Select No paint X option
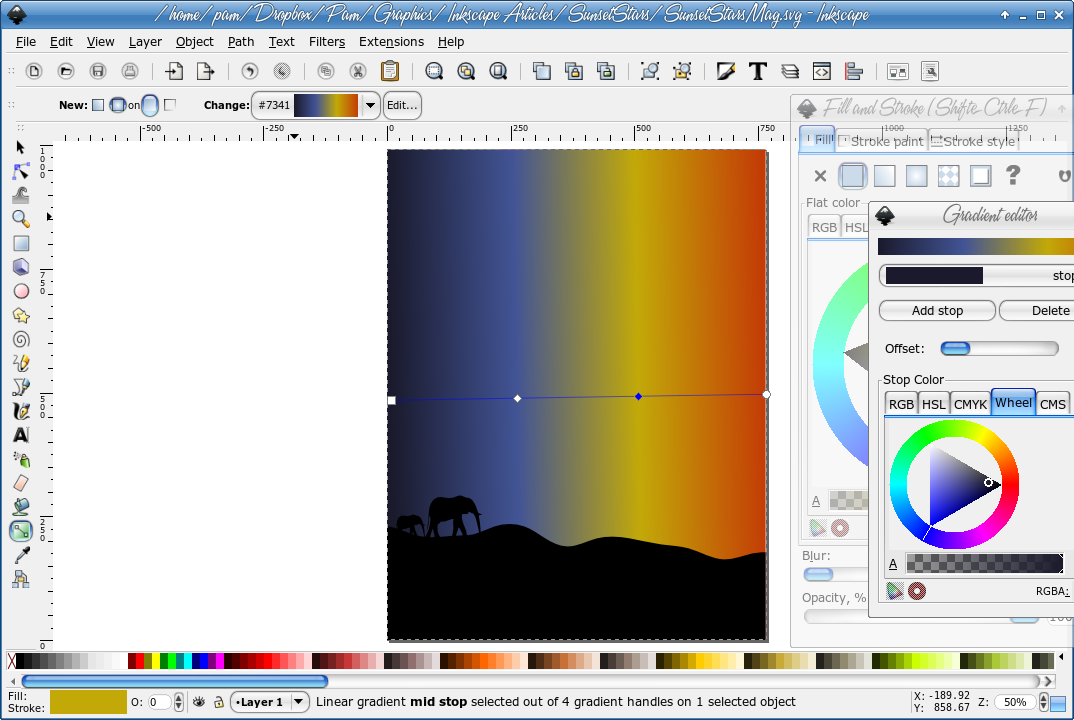 [820, 176]
